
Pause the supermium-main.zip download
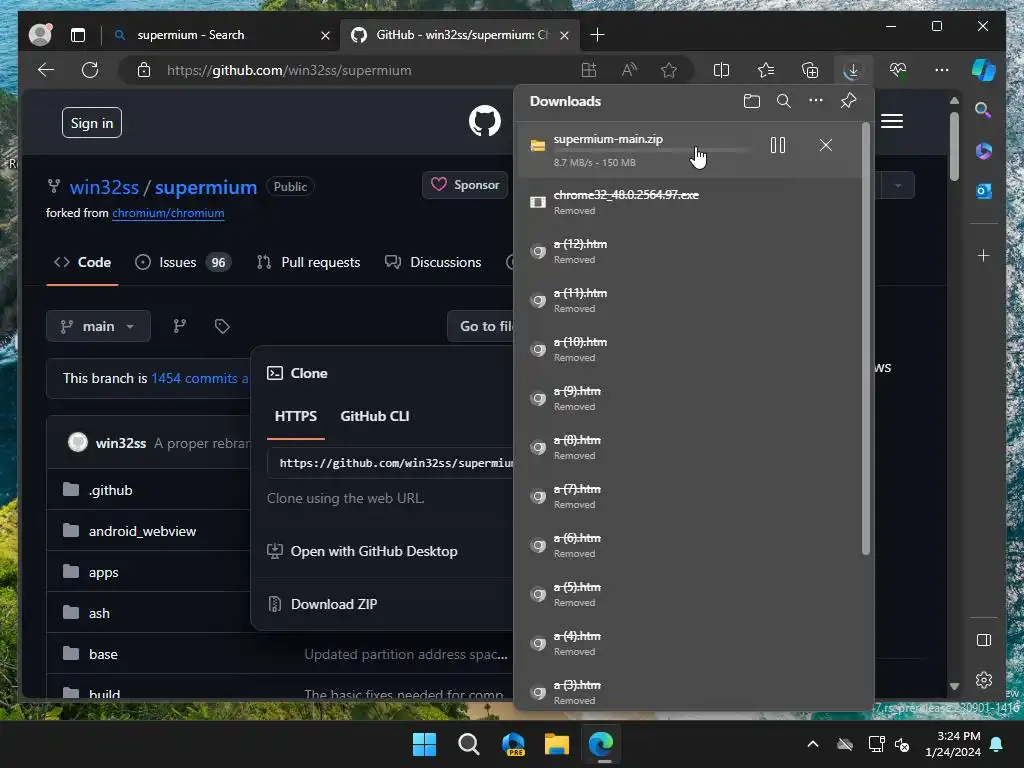[777, 145]
